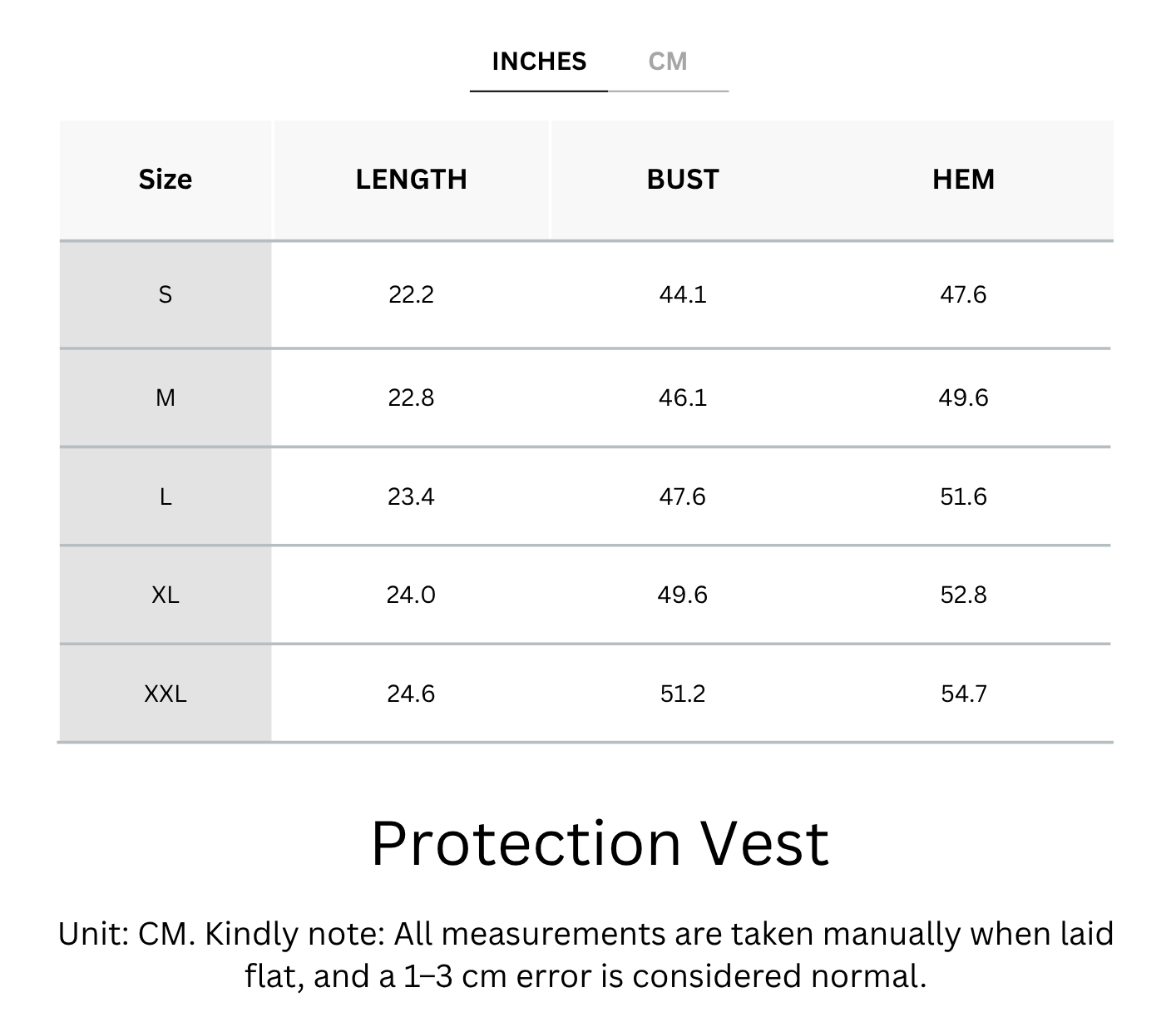This screenshot has width=1176, height=1032.
Task: Select the XXL size row label
Action: (x=165, y=694)
